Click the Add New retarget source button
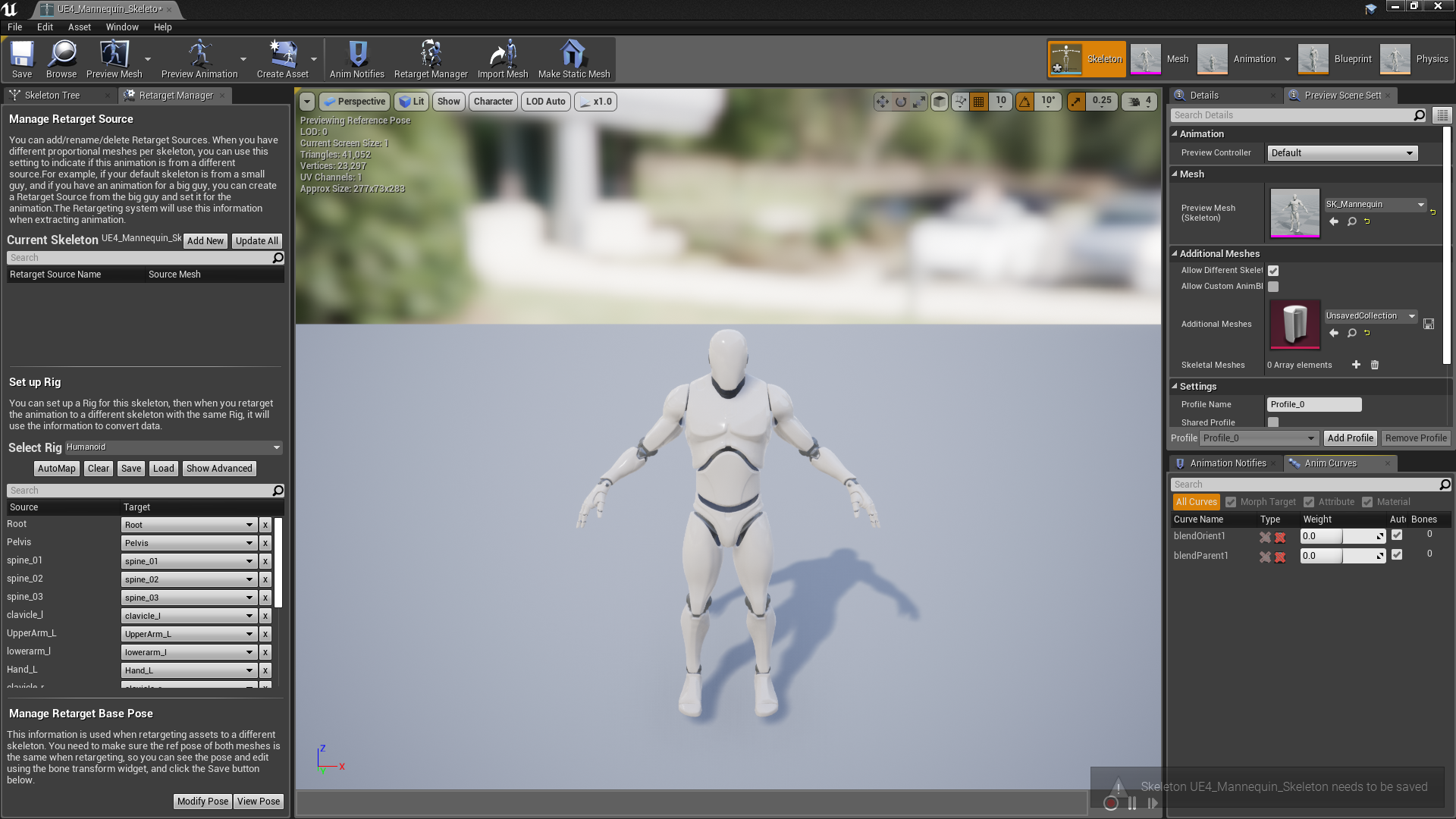Viewport: 1456px width, 819px height. (204, 240)
